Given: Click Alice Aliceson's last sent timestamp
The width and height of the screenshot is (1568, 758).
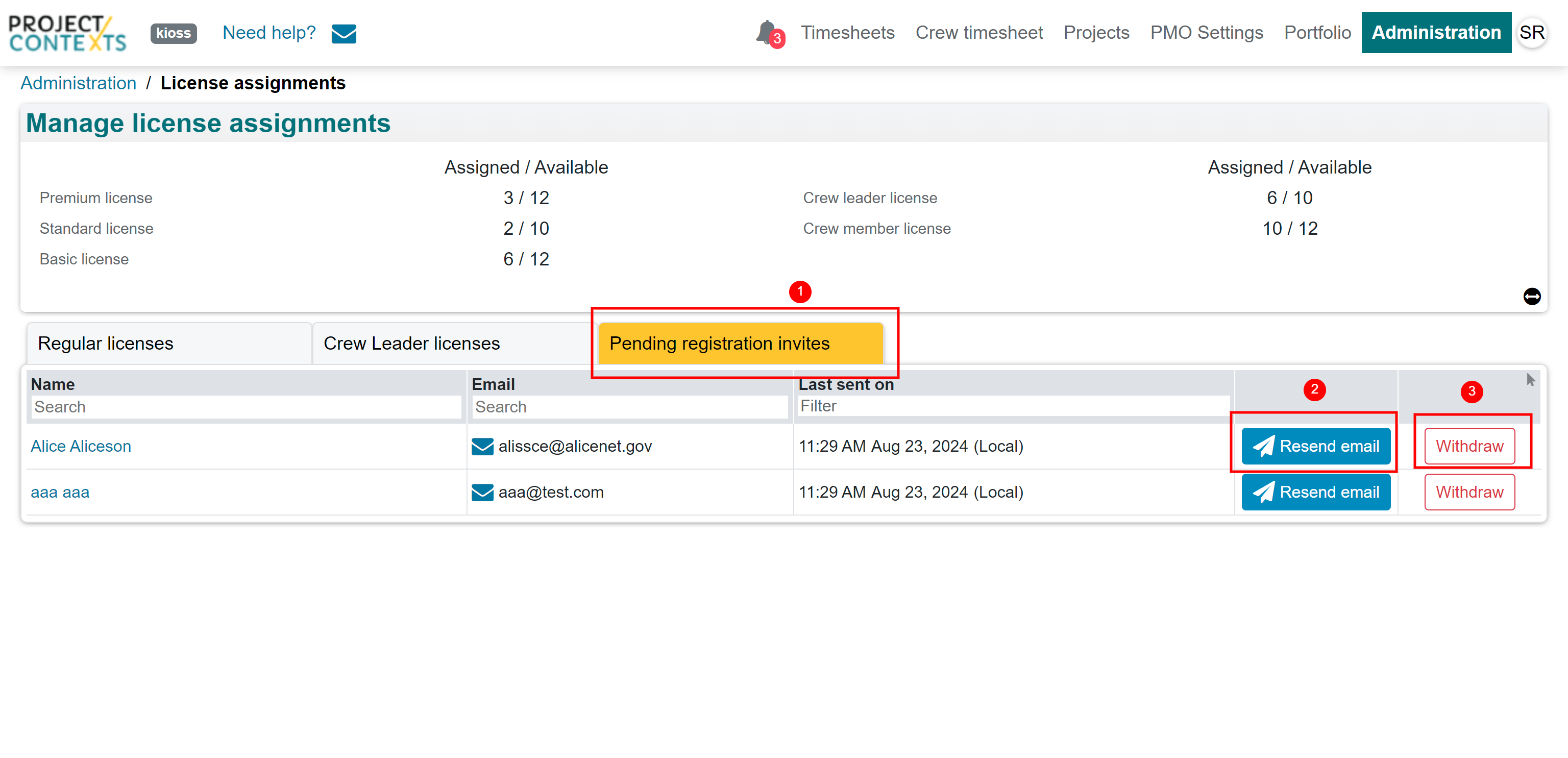Looking at the screenshot, I should 911,446.
